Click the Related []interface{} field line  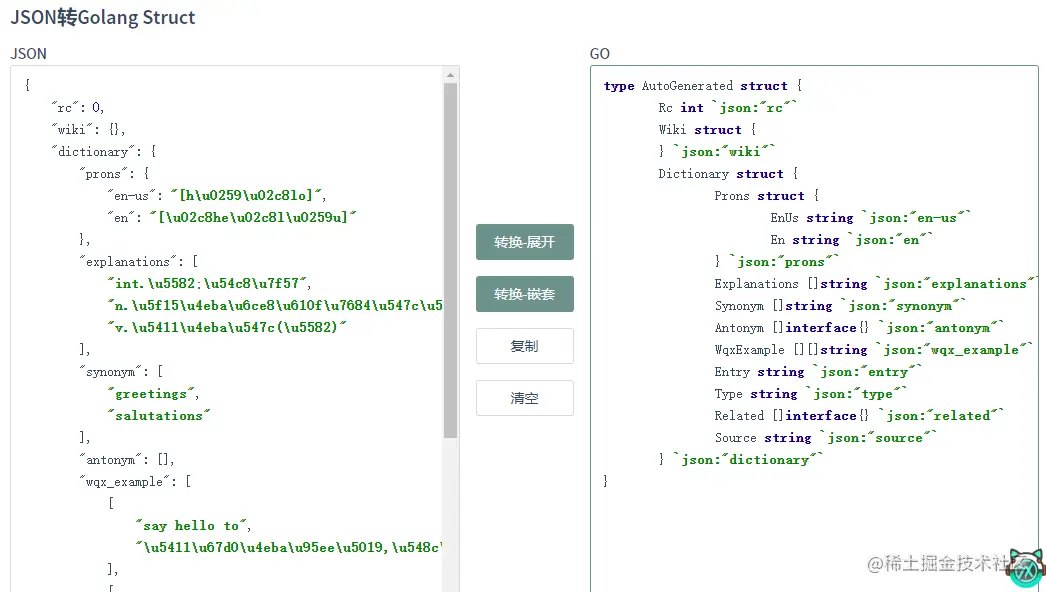coord(859,416)
